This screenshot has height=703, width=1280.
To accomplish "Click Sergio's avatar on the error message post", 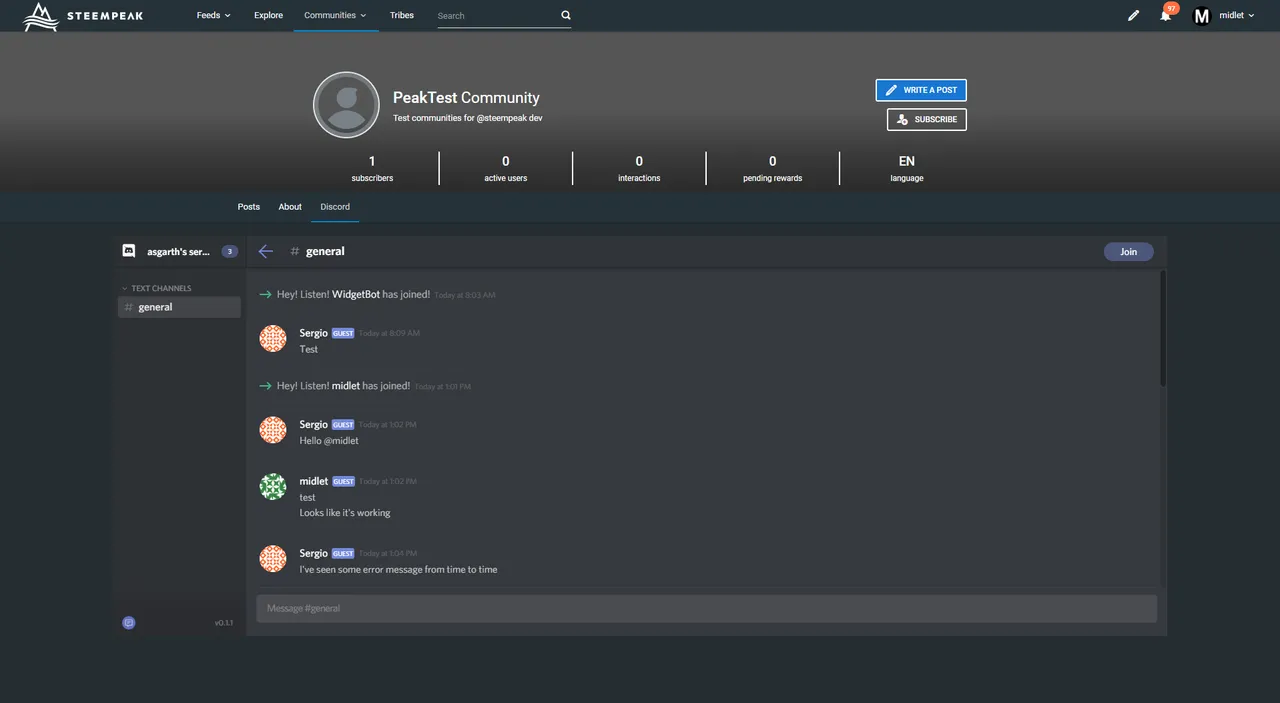I will click(273, 559).
